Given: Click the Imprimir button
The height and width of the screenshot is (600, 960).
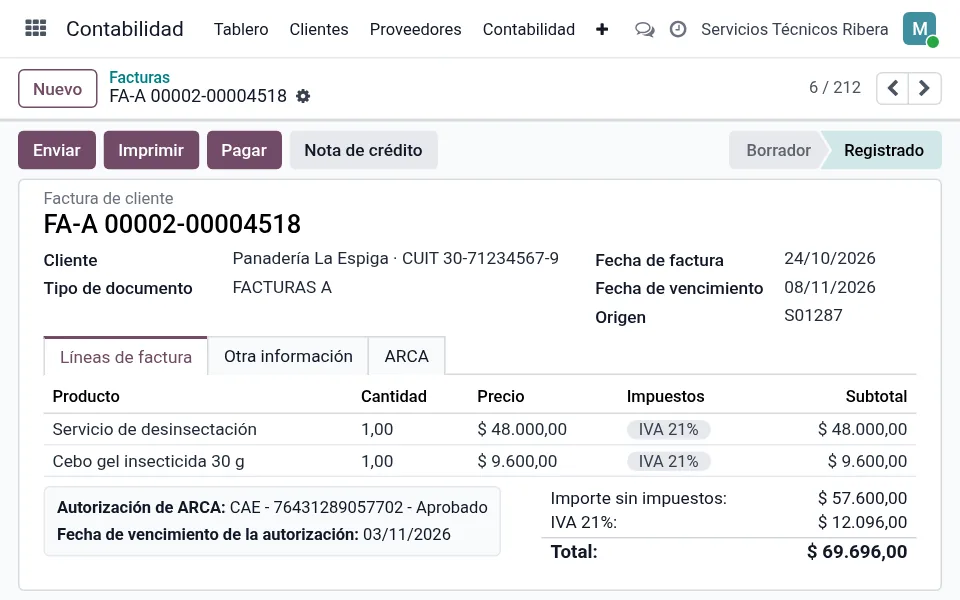Looking at the screenshot, I should [x=151, y=150].
